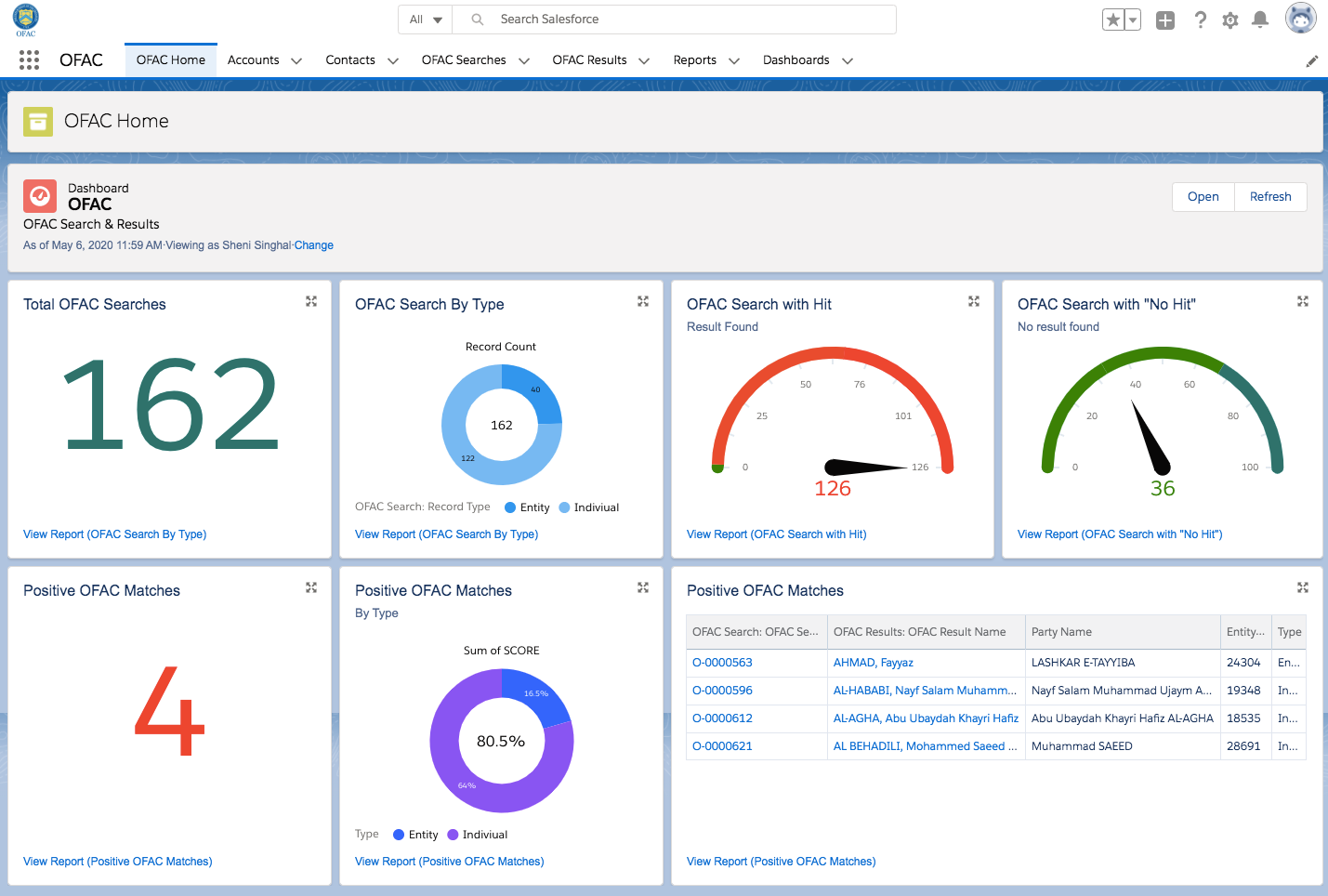Open the Help question mark icon

(x=1201, y=20)
